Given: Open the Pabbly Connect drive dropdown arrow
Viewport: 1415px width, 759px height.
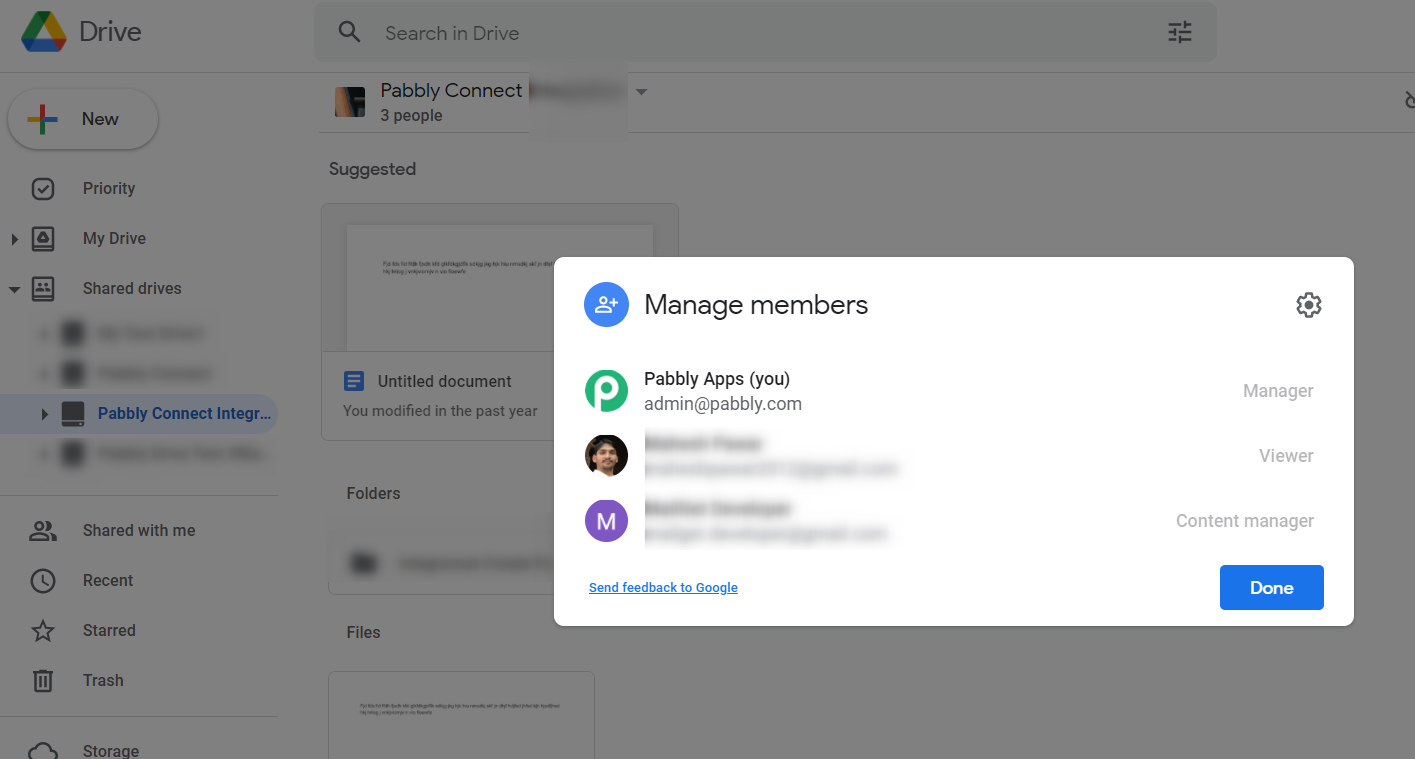Looking at the screenshot, I should [641, 92].
